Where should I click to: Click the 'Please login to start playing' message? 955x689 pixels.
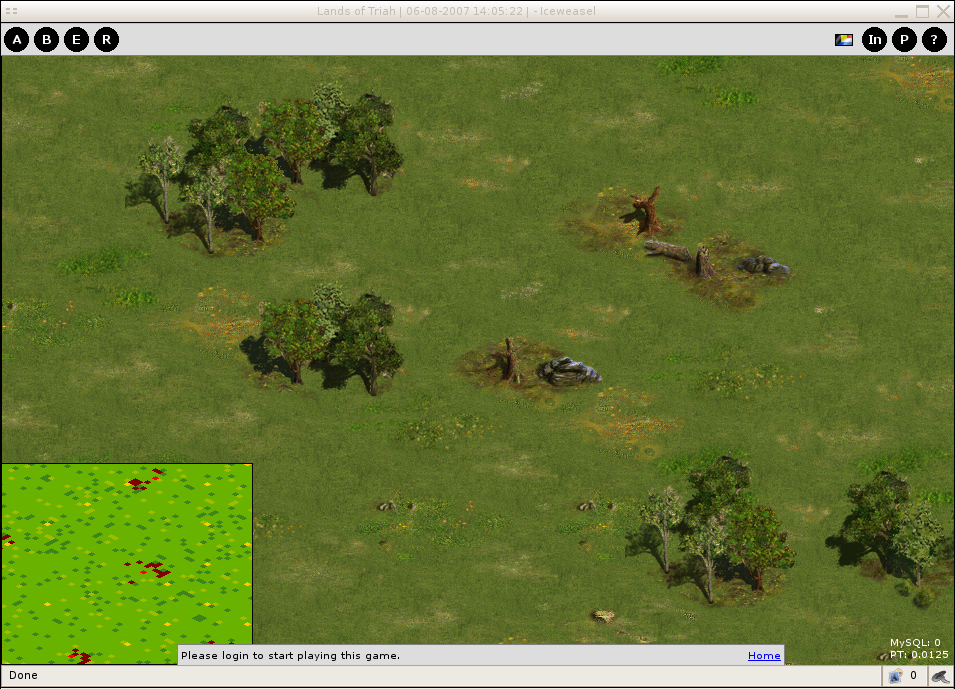[291, 655]
